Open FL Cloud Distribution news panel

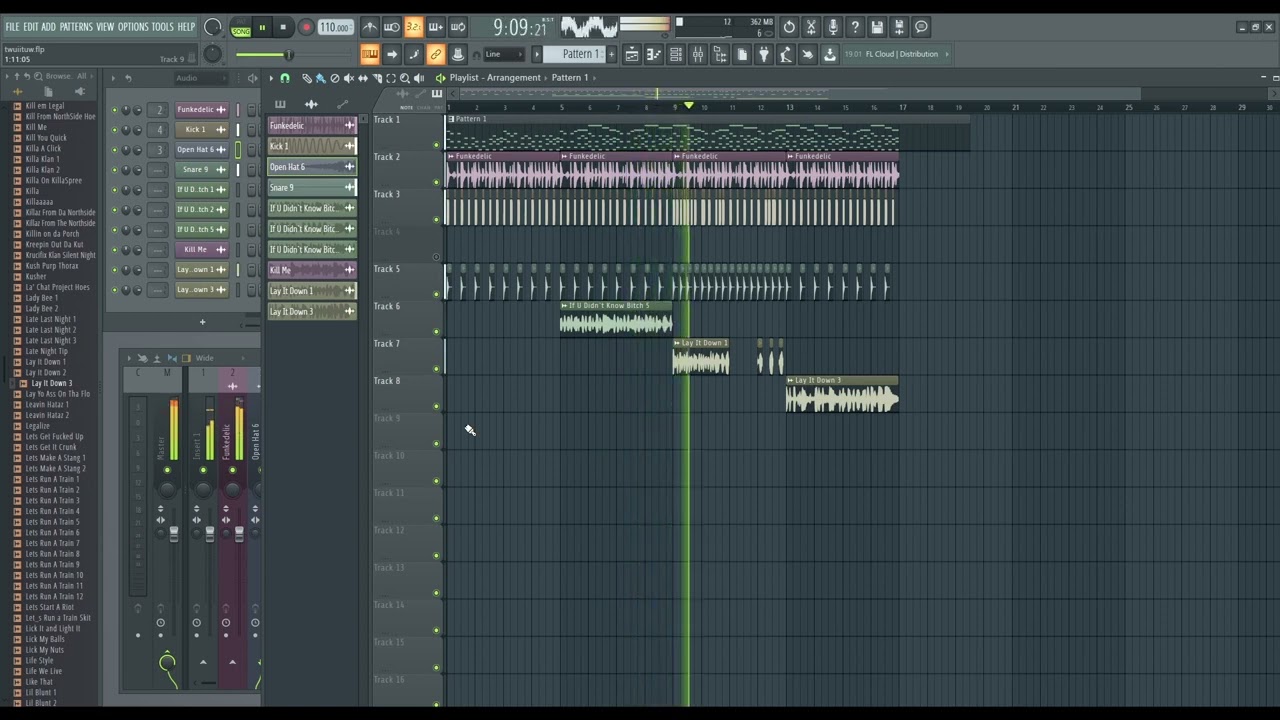[895, 54]
